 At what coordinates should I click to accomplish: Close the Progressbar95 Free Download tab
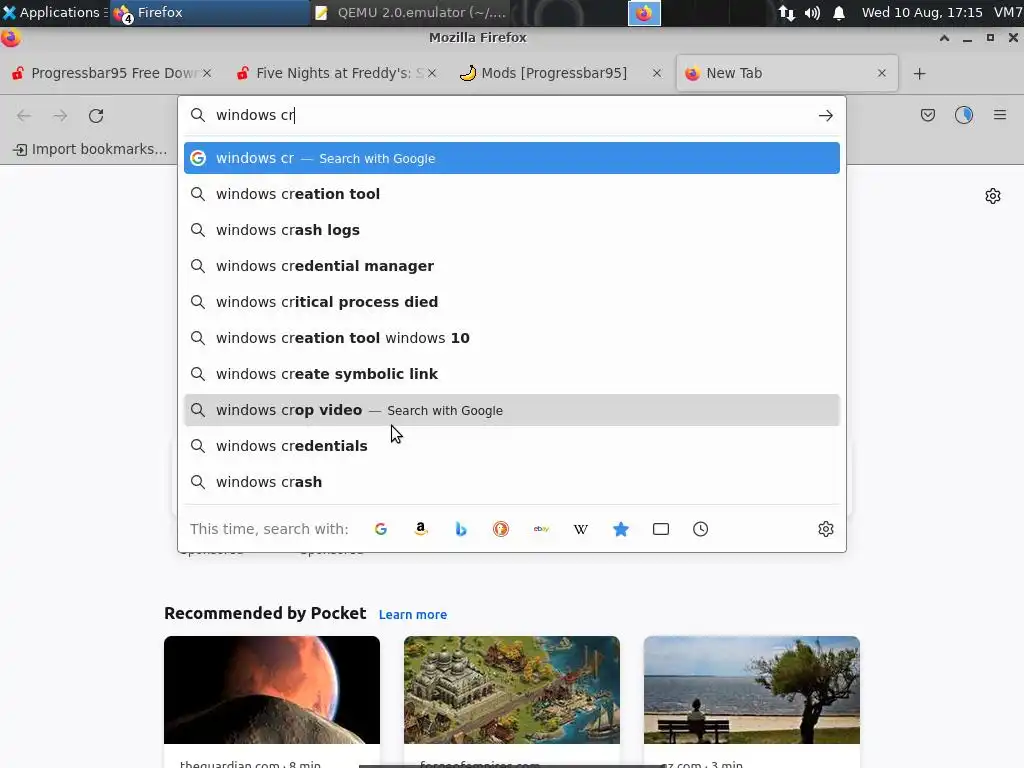[207, 73]
